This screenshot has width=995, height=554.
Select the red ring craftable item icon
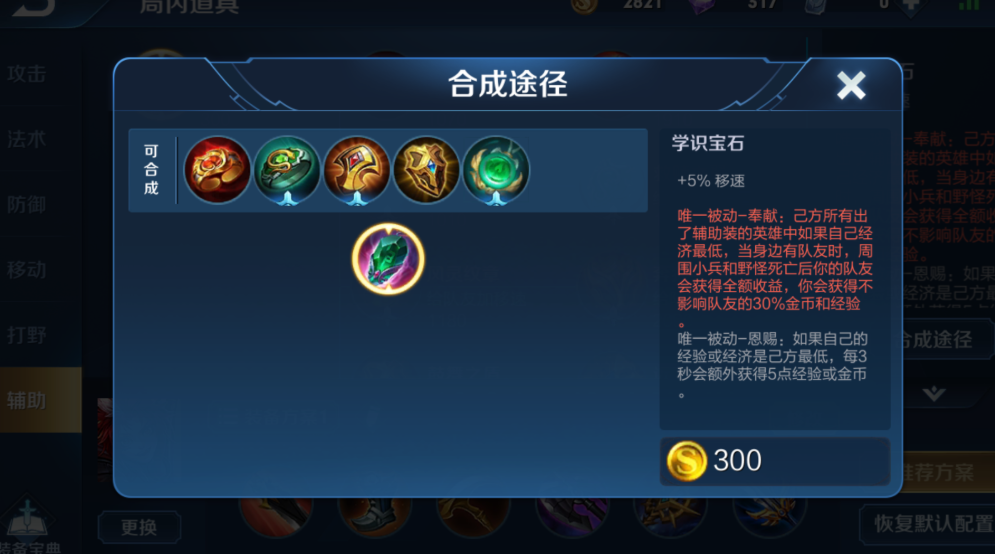tap(217, 170)
